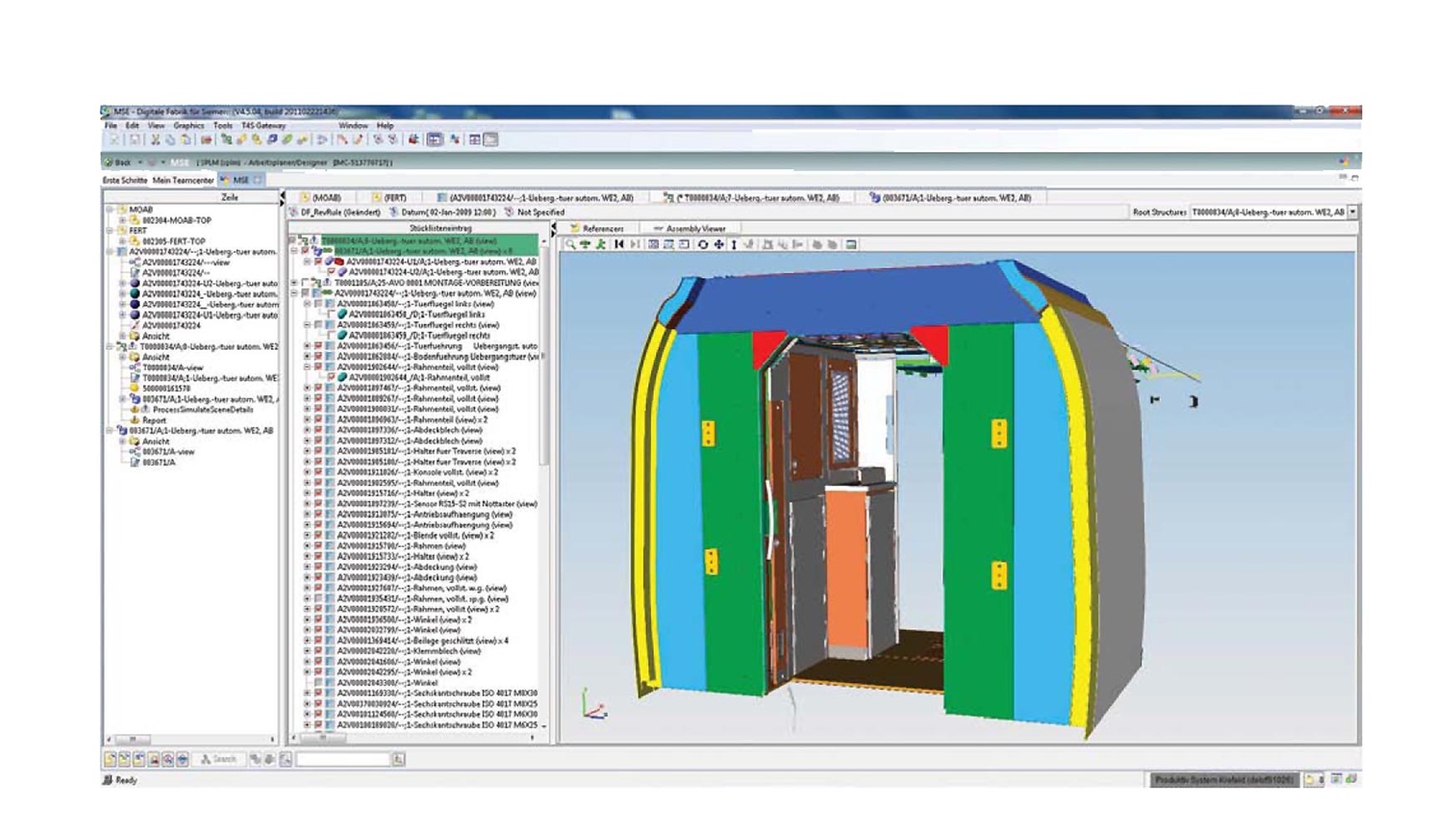This screenshot has height=832, width=1456.
Task: Open the Root Structures dropdown arrow
Action: [1353, 212]
